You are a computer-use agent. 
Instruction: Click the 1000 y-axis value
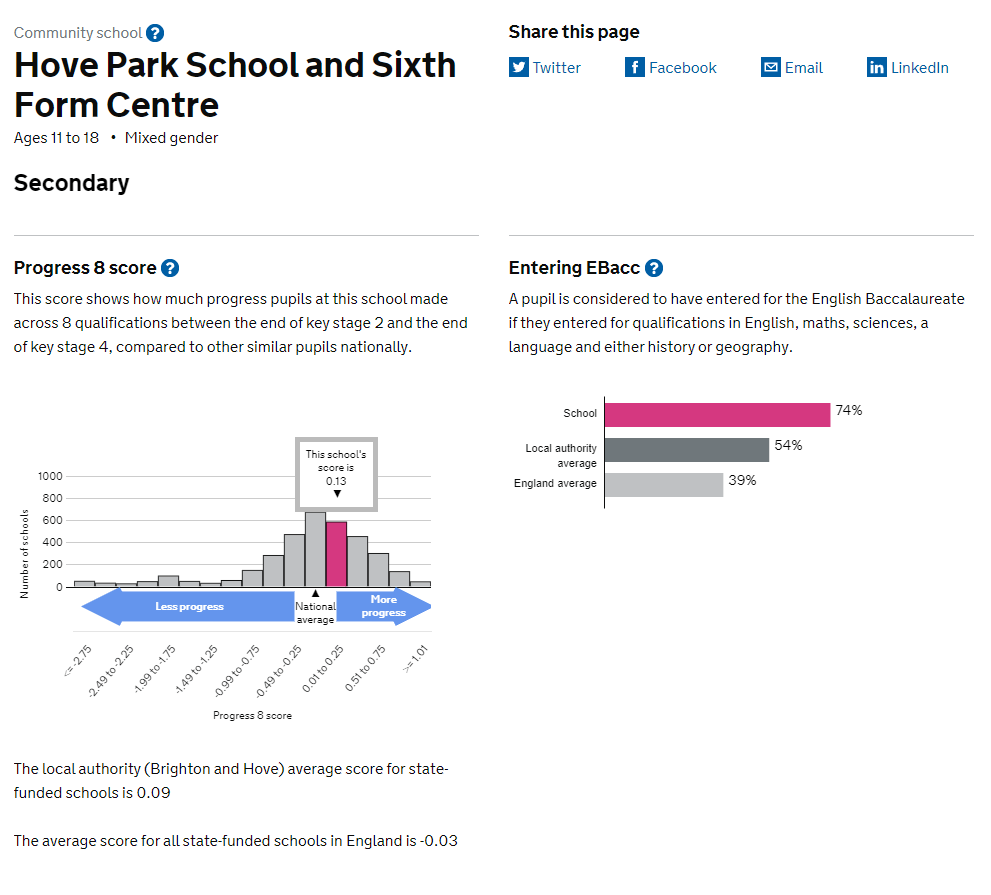point(50,476)
